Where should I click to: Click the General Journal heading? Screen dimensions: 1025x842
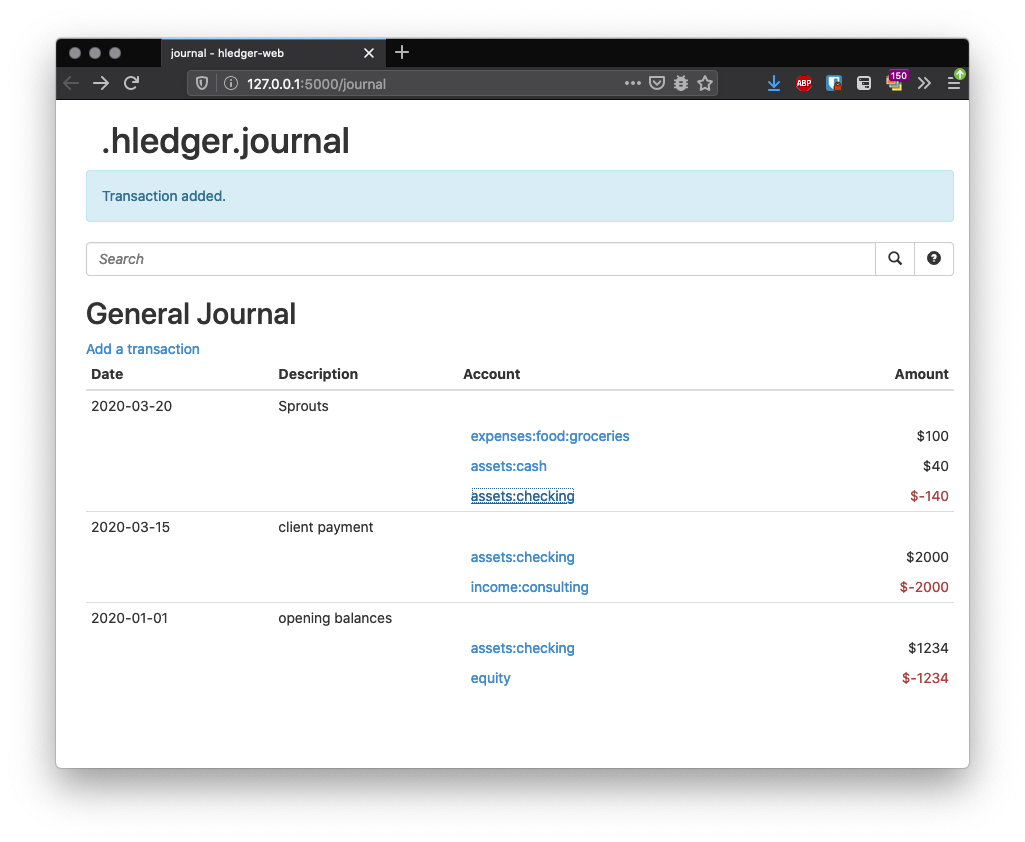[x=191, y=314]
